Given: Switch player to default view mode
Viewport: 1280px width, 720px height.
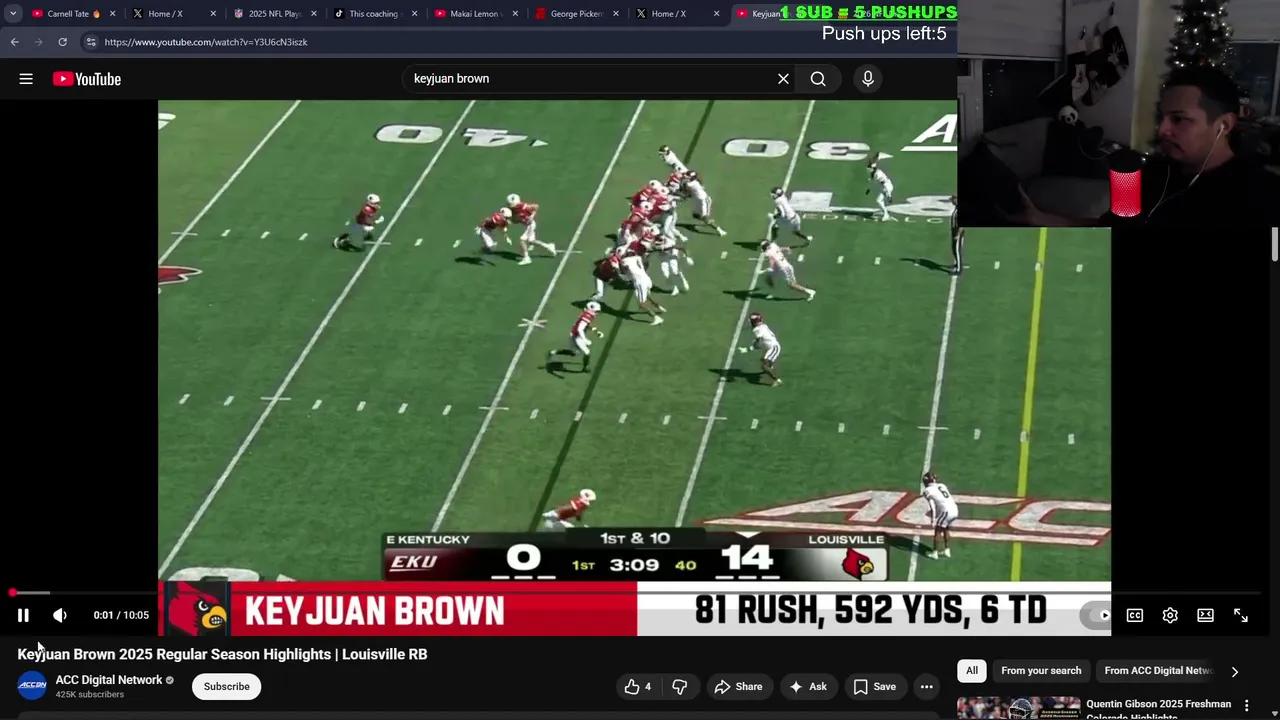Looking at the screenshot, I should [1205, 615].
